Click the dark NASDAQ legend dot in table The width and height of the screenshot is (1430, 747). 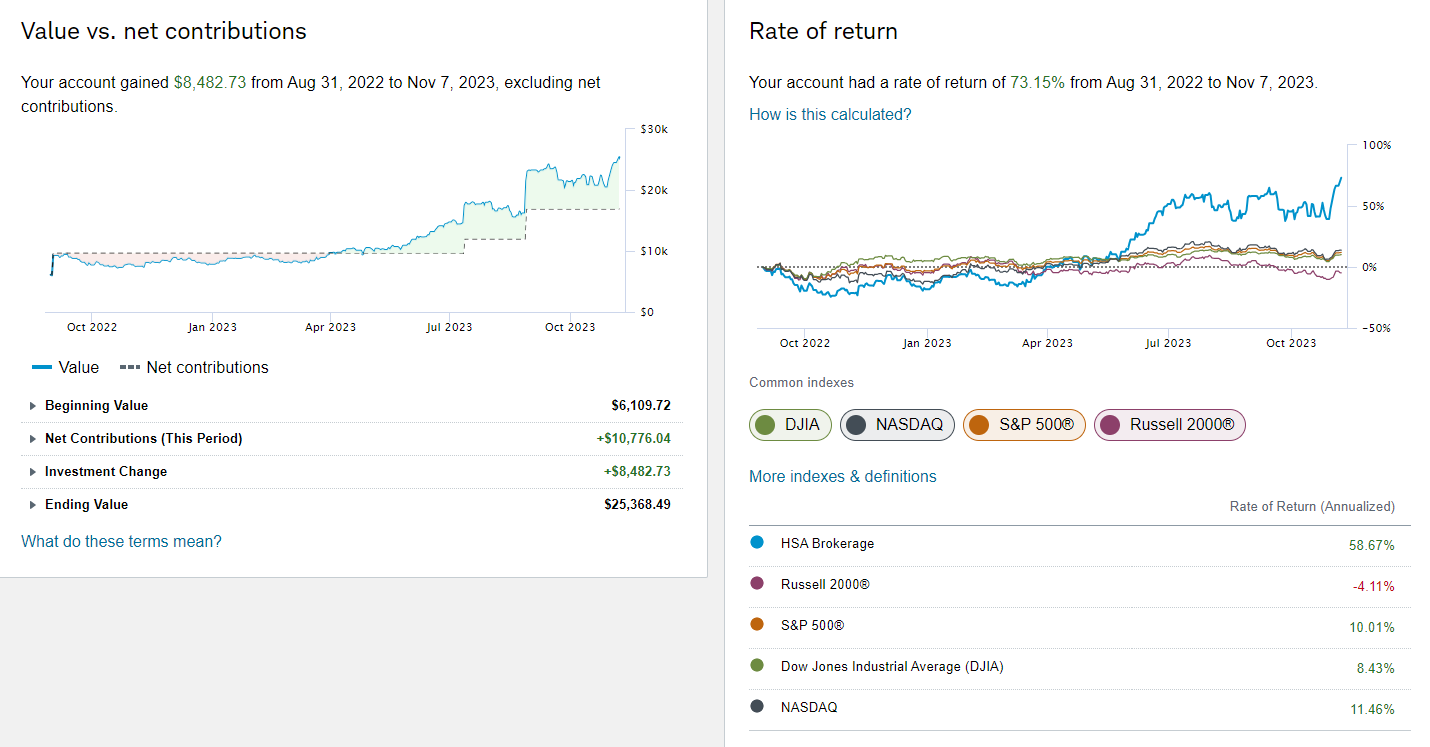(757, 707)
